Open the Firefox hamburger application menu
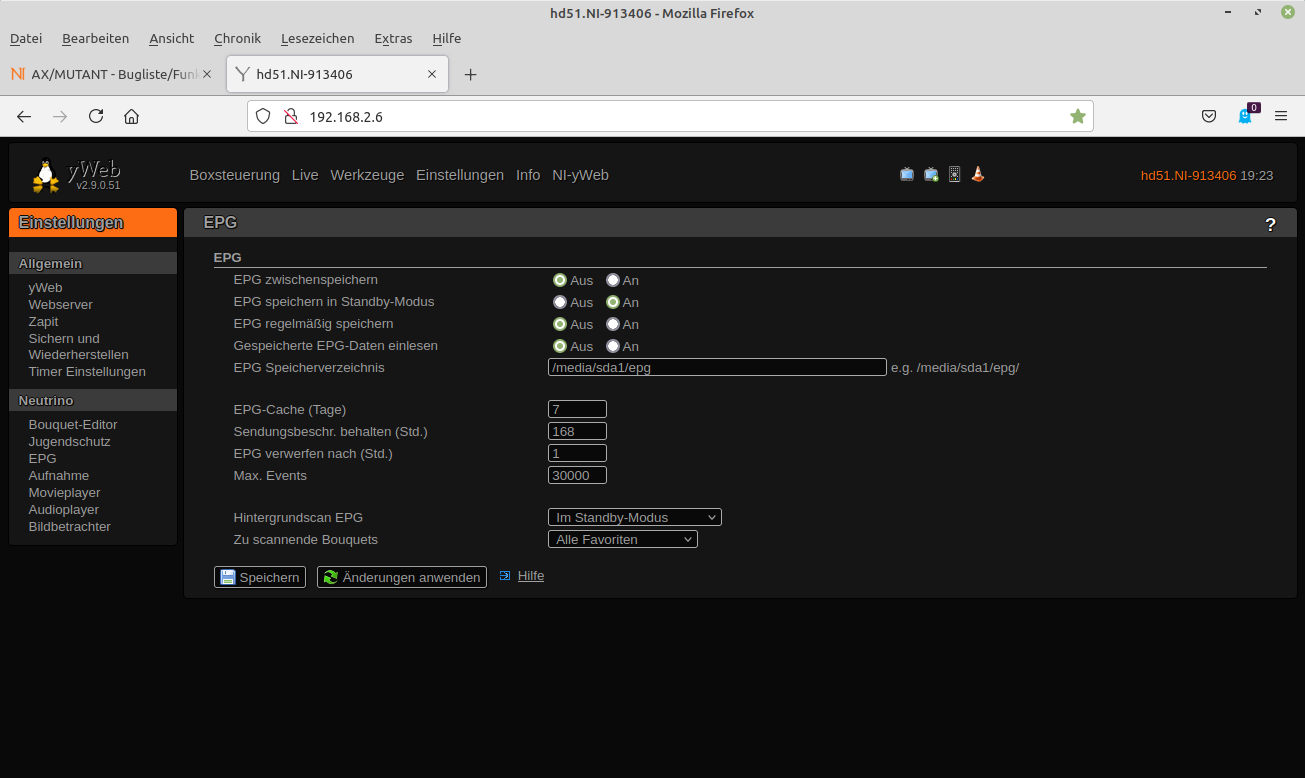Viewport: 1305px width, 778px height. coord(1281,116)
